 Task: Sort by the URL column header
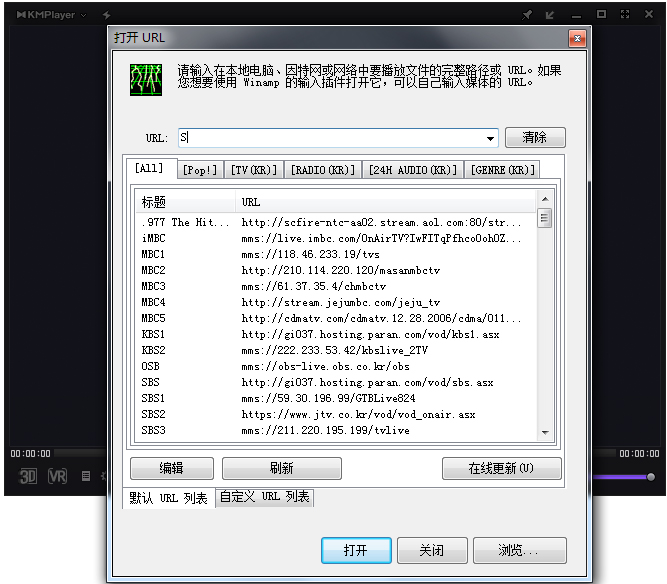pos(385,202)
